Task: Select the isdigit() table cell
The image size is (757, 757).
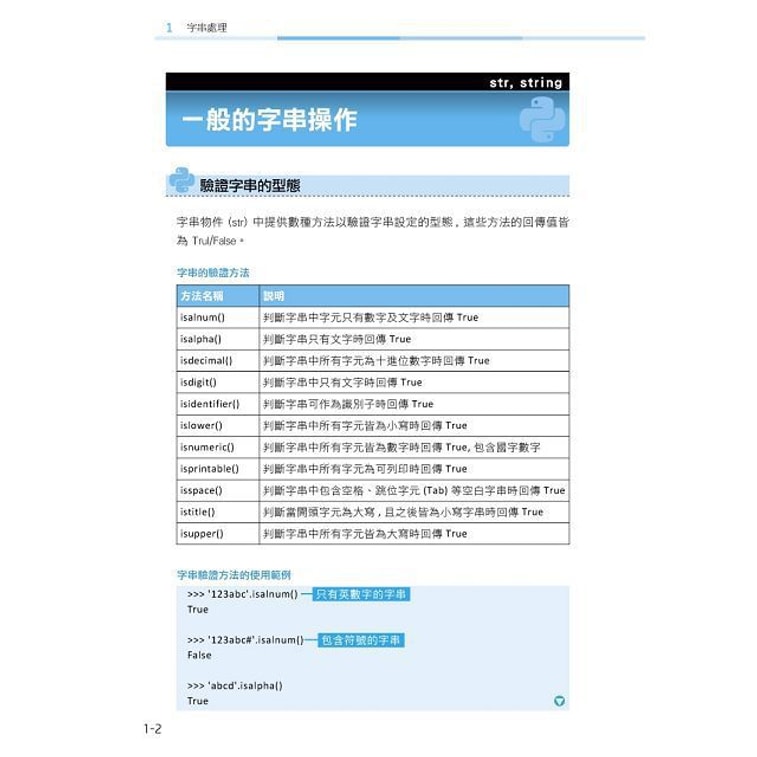Action: [218, 382]
